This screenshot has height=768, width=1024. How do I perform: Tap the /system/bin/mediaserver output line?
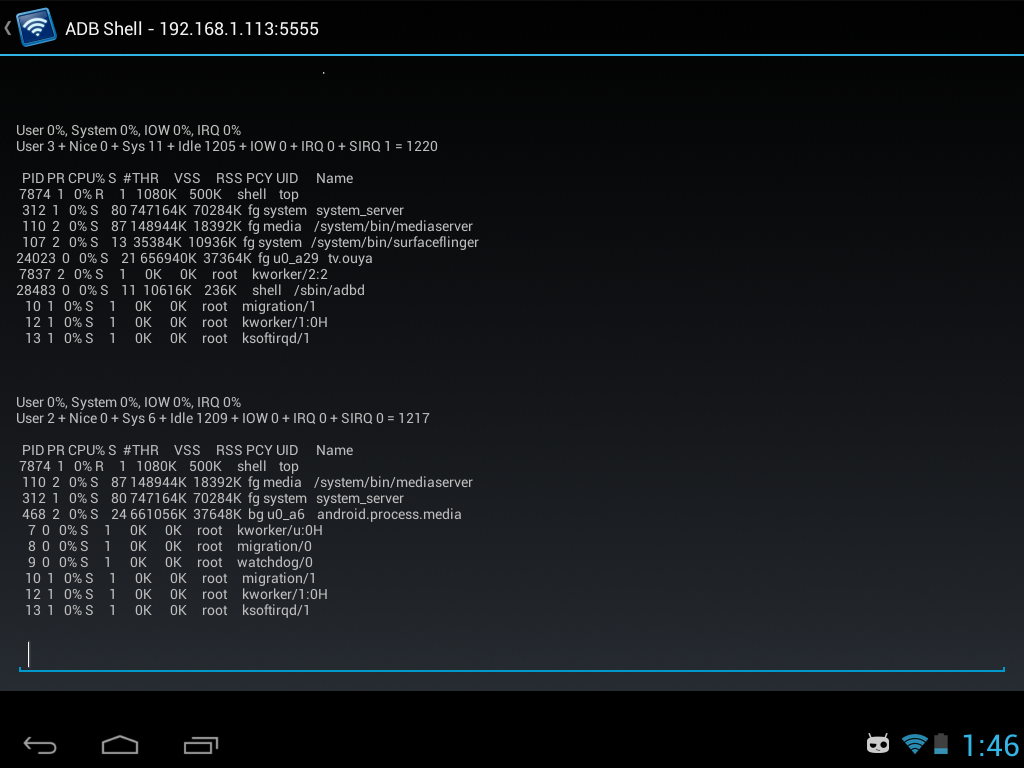click(x=240, y=226)
